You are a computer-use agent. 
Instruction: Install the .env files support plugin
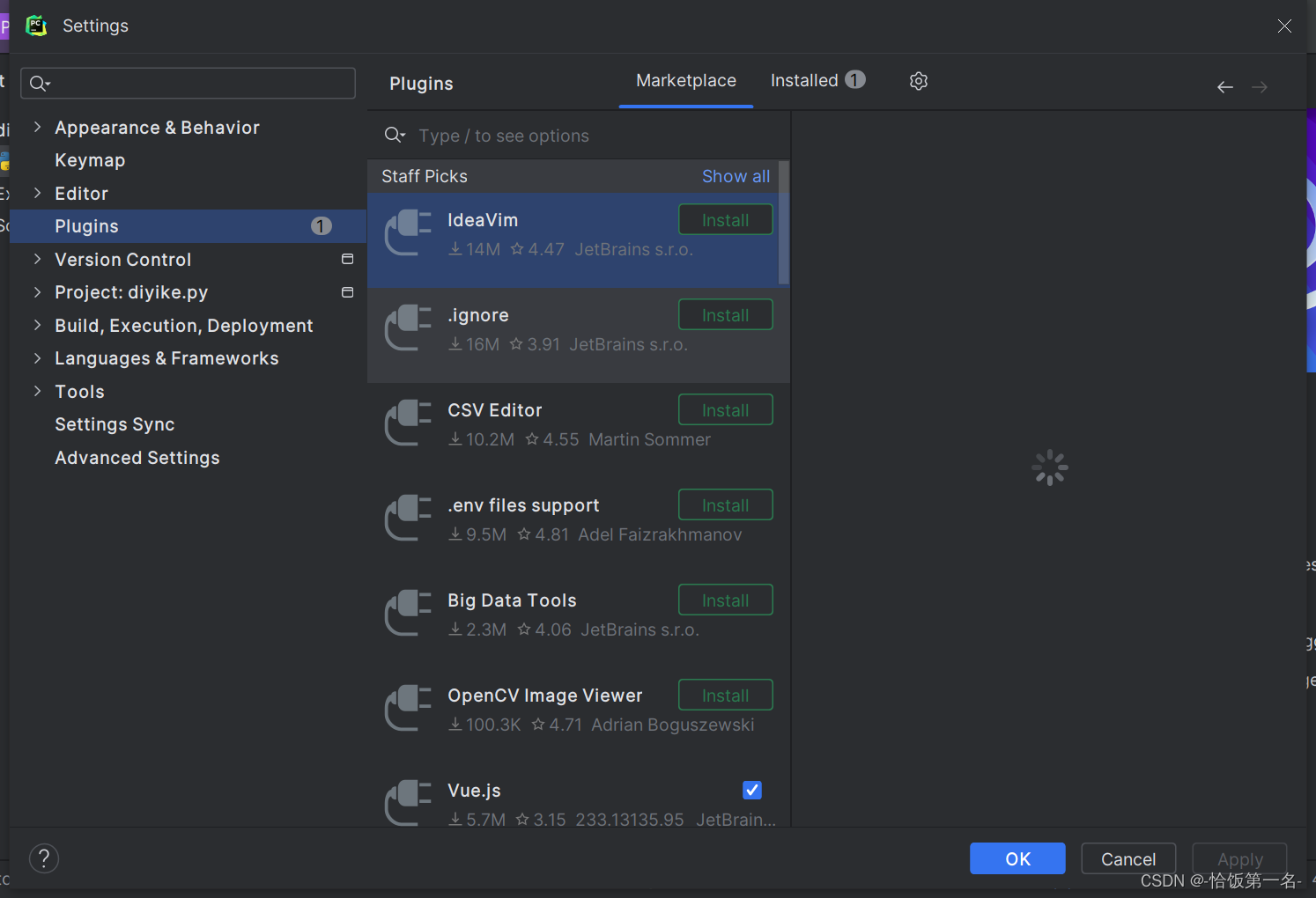726,505
